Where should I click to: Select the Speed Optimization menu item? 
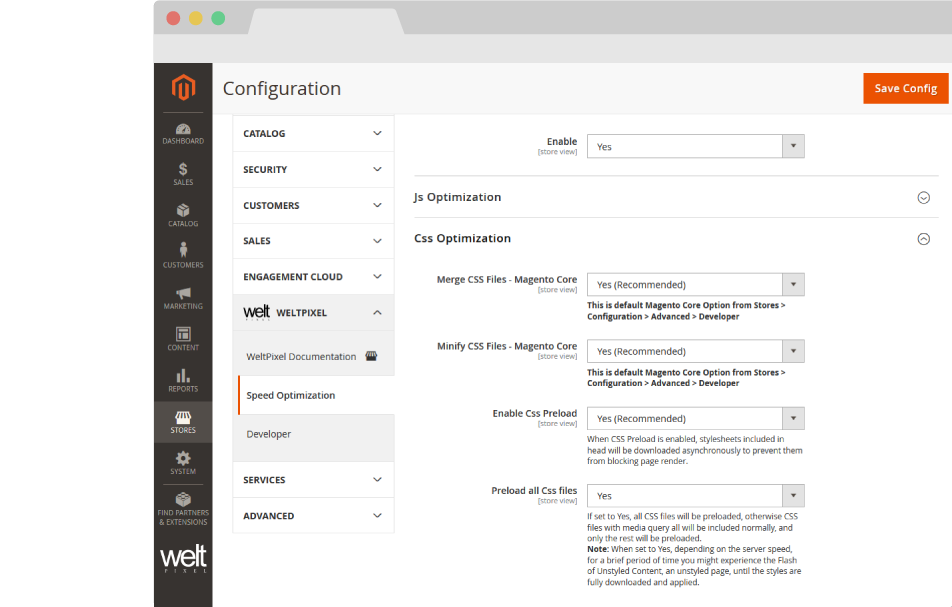coord(290,395)
